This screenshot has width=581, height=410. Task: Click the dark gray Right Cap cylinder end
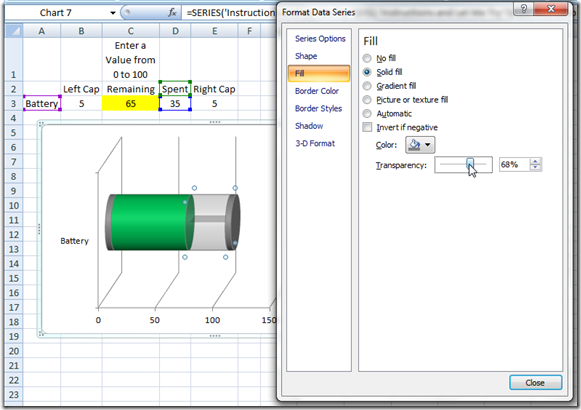coord(233,222)
